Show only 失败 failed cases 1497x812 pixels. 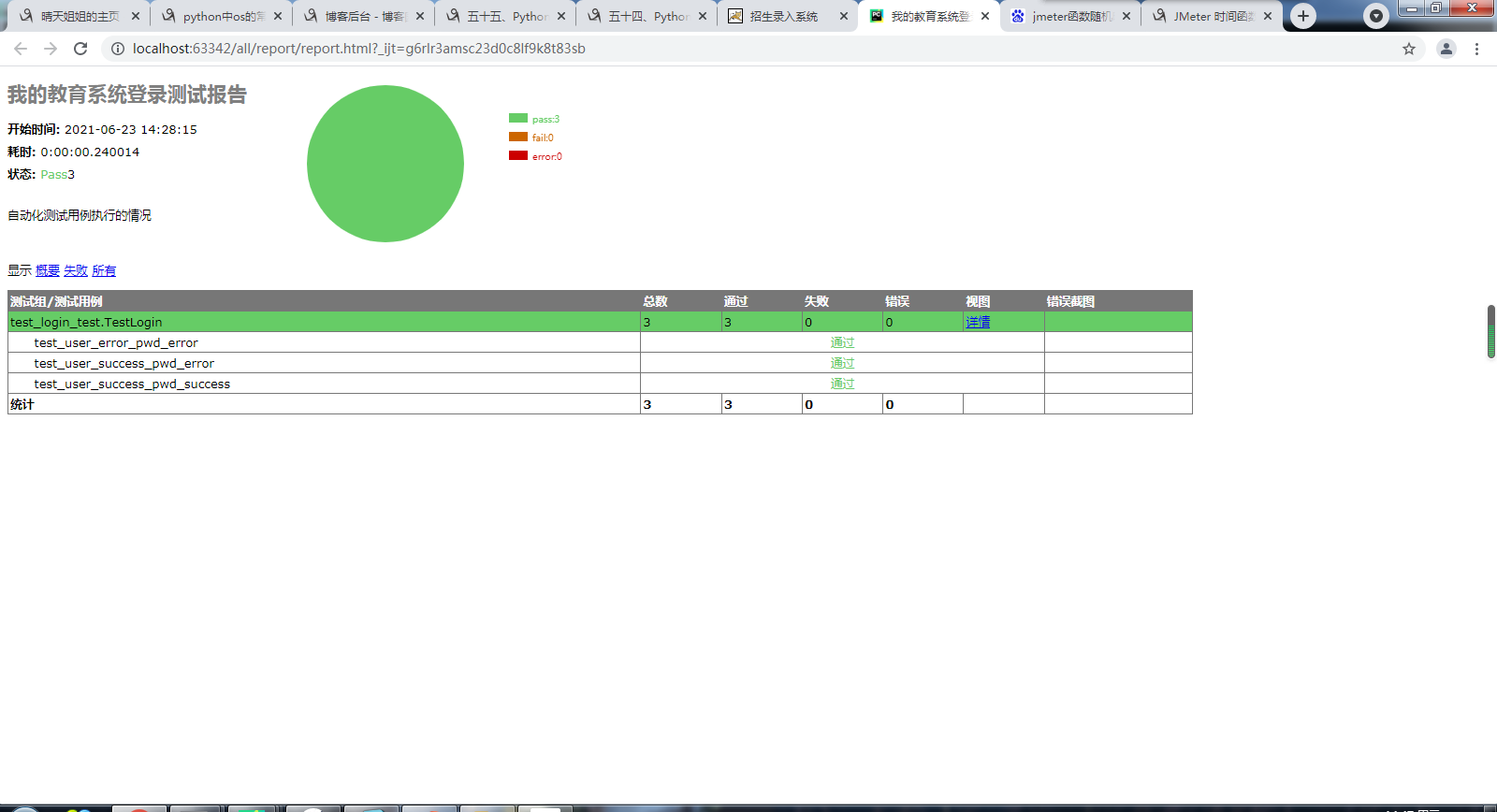76,270
